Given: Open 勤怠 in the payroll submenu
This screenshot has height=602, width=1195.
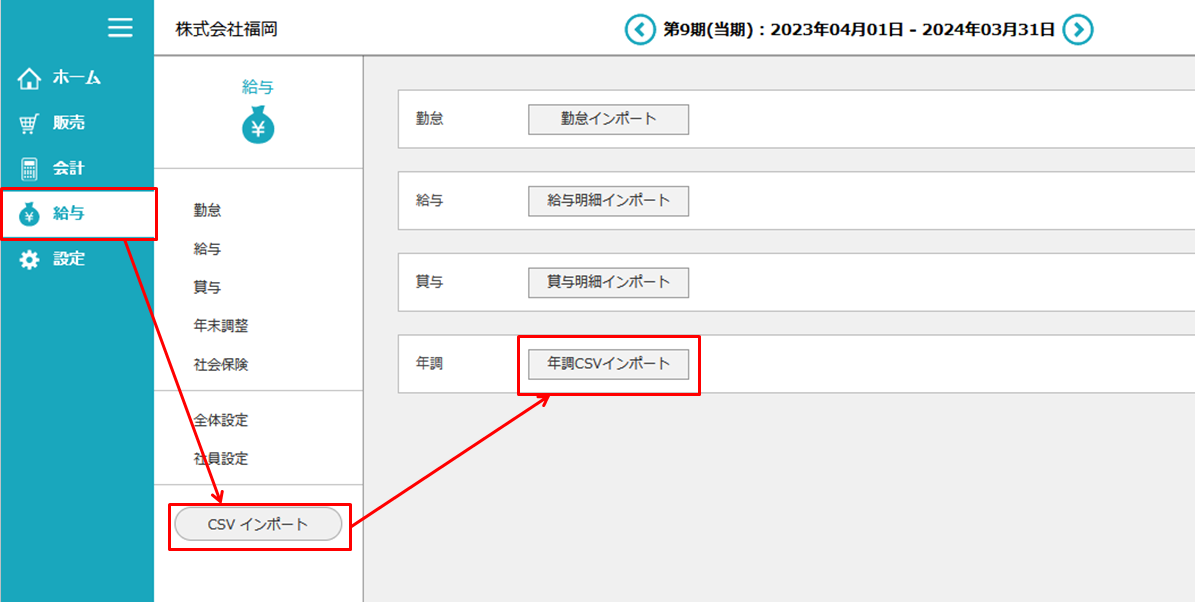Looking at the screenshot, I should (x=208, y=210).
